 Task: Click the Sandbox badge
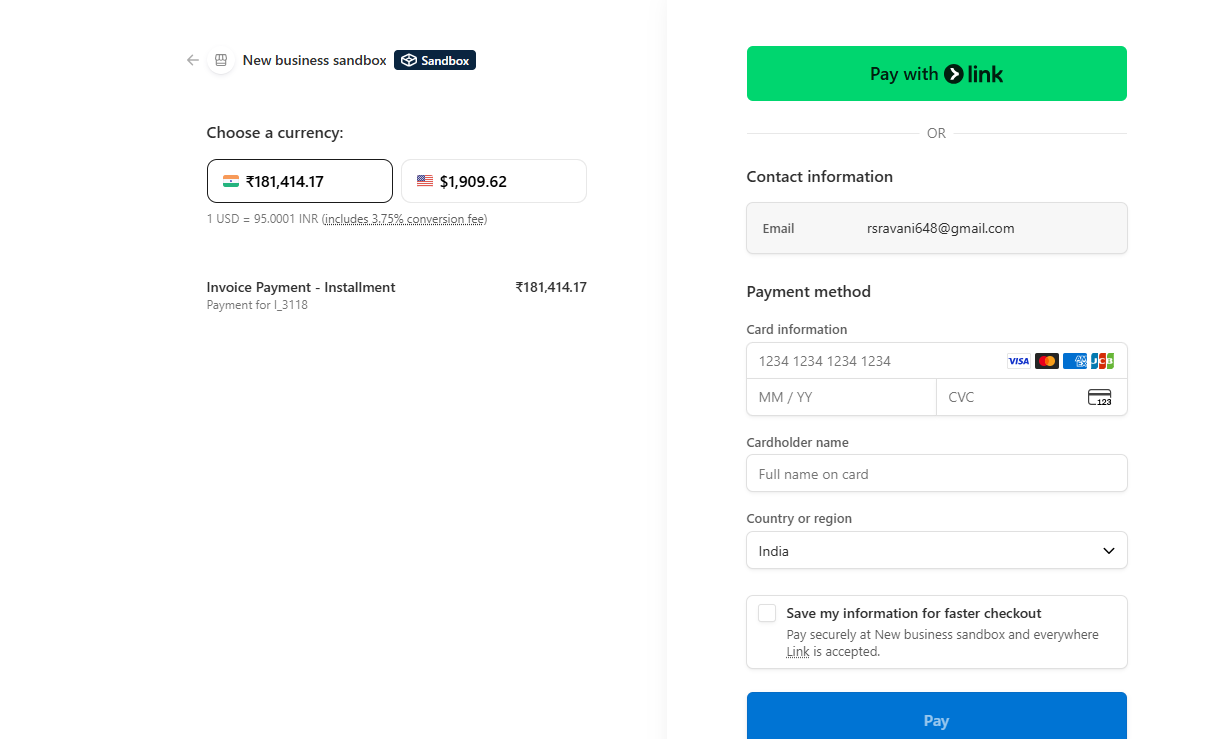pos(435,60)
